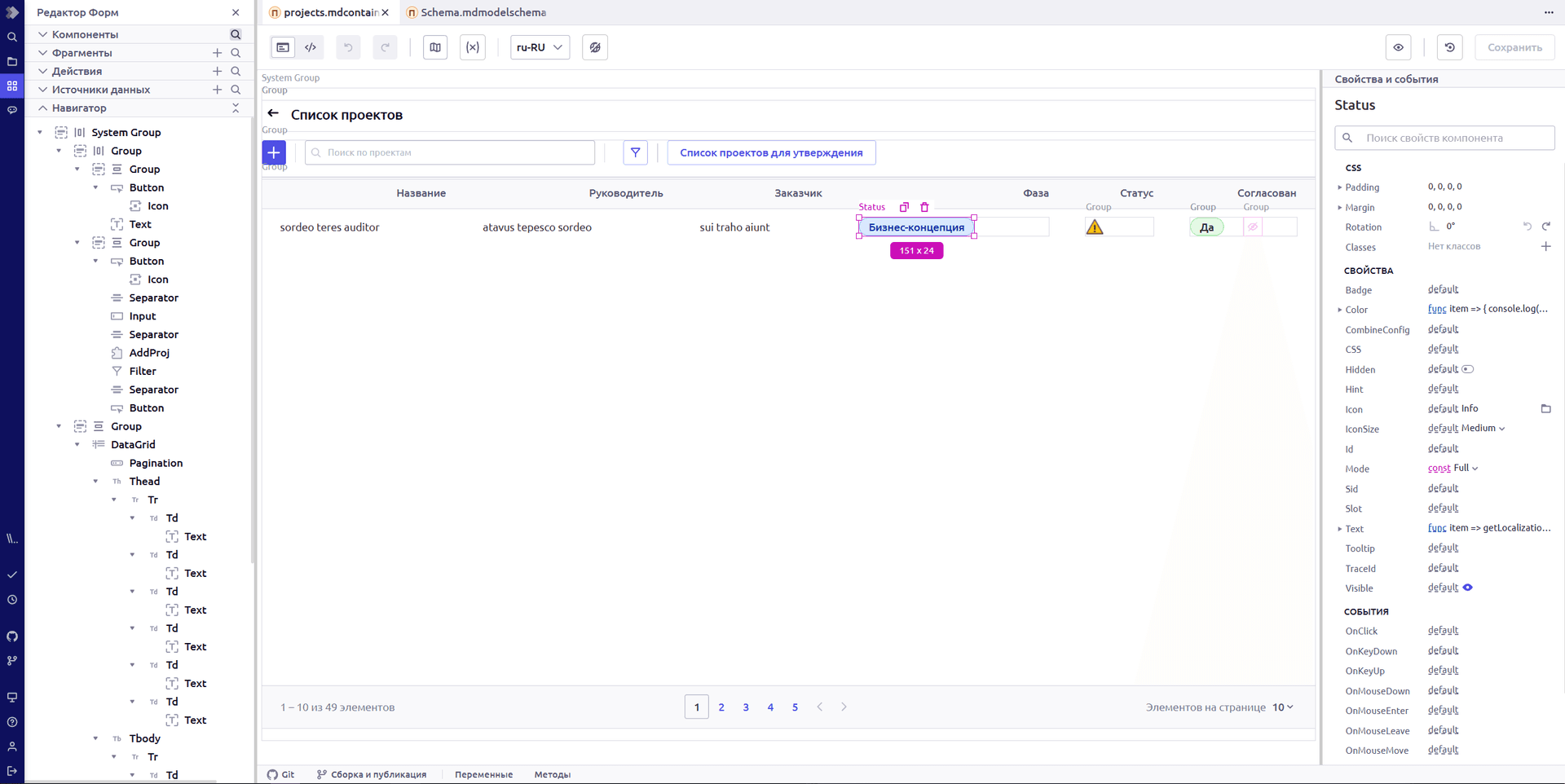Image resolution: width=1565 pixels, height=784 pixels.
Task: Open the chat bubble icon in the left sidebar
Action: 12,110
